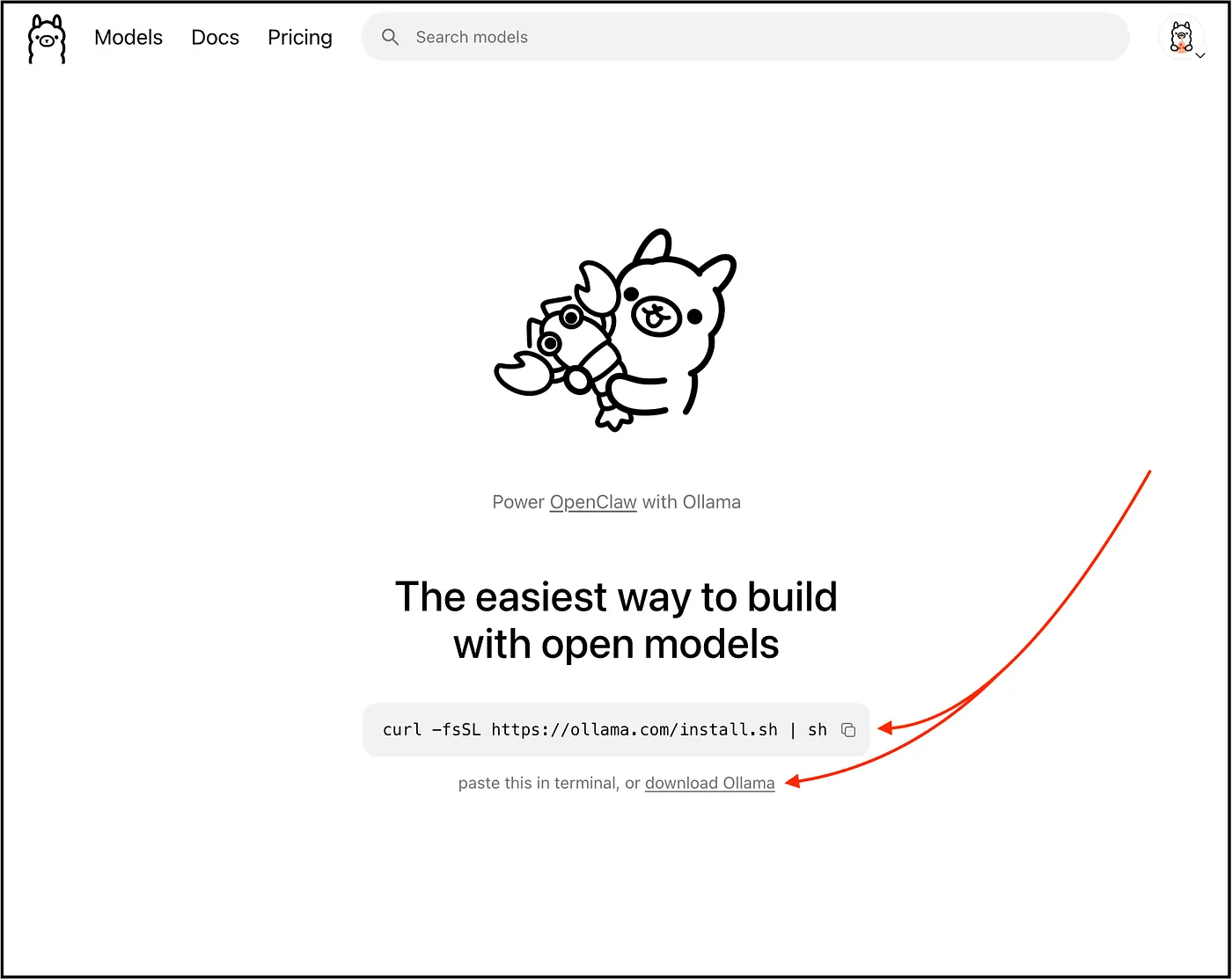Focus the Search models field
Image resolution: width=1232 pixels, height=979 pixels.
[x=745, y=37]
